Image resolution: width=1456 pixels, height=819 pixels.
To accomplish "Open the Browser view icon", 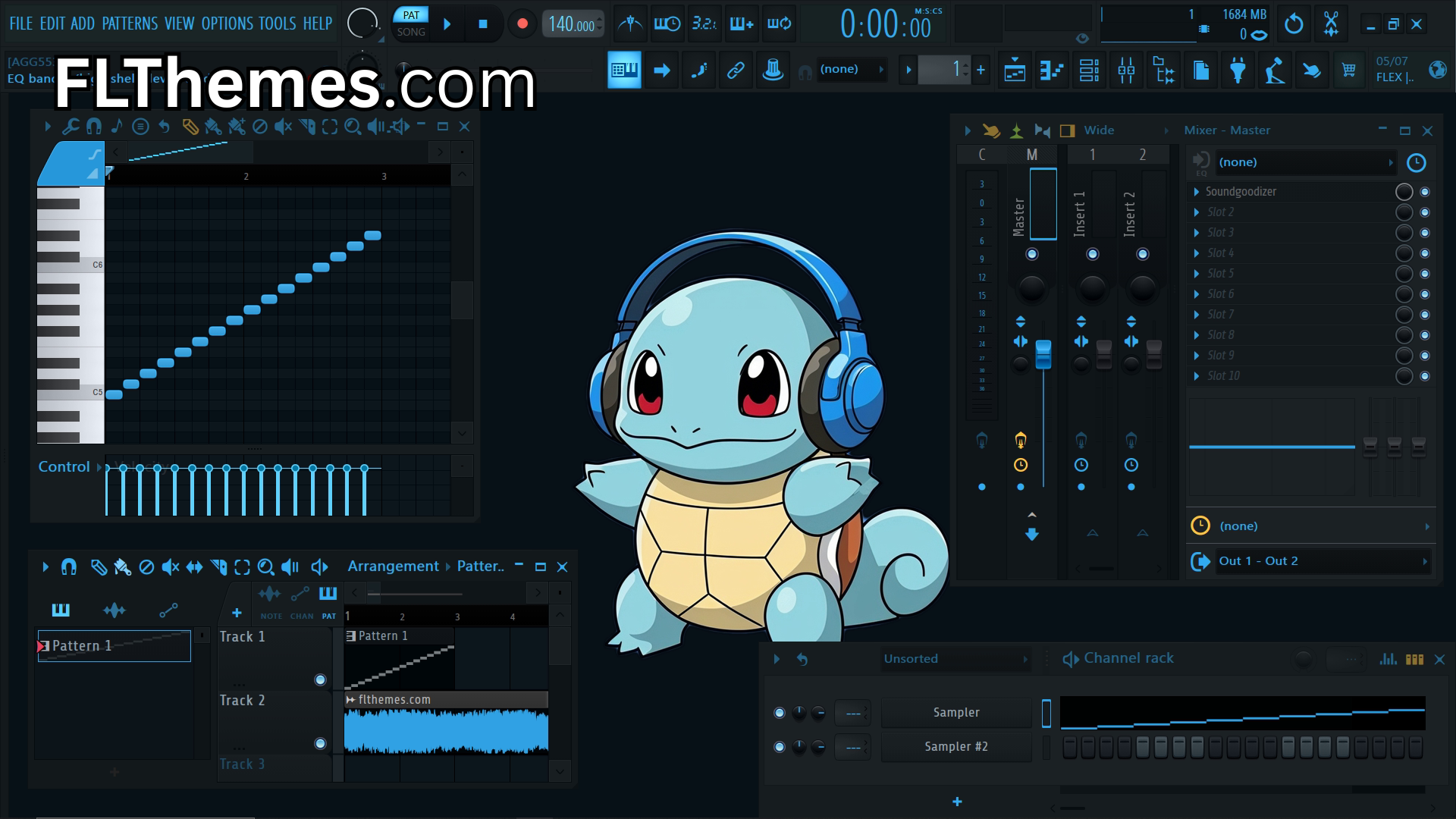I will (x=1163, y=71).
